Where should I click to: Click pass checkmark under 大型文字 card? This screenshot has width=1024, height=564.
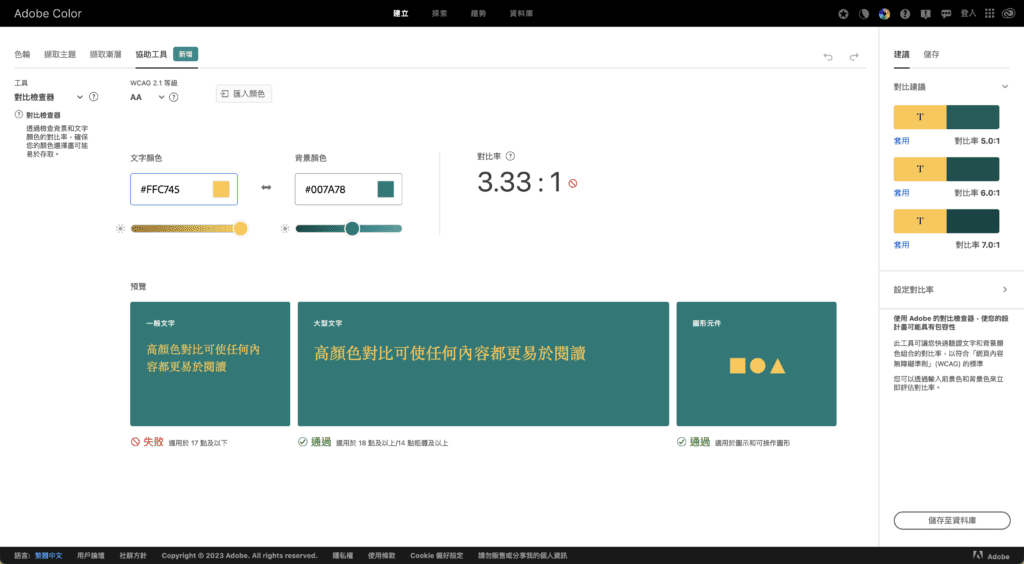[x=302, y=442]
